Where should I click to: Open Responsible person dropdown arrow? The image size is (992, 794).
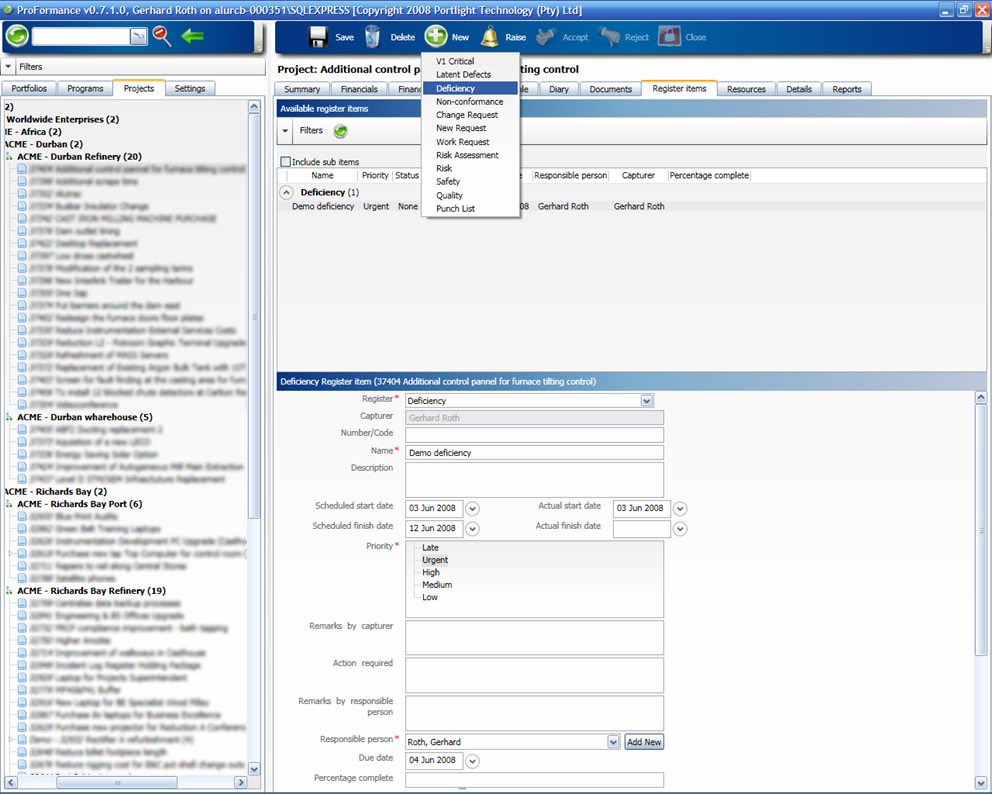613,741
